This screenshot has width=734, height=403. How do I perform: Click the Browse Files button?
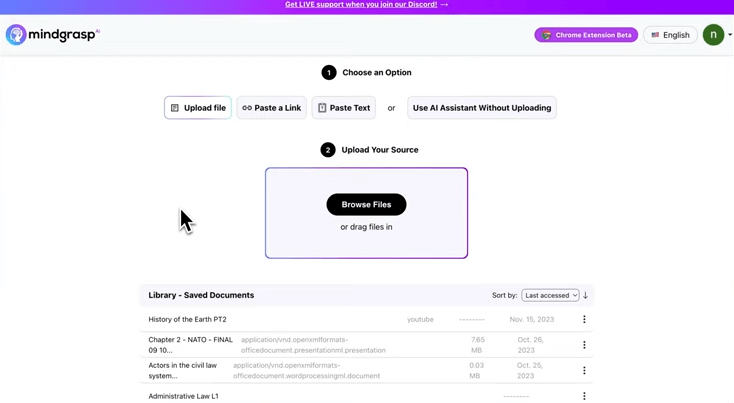coord(366,205)
